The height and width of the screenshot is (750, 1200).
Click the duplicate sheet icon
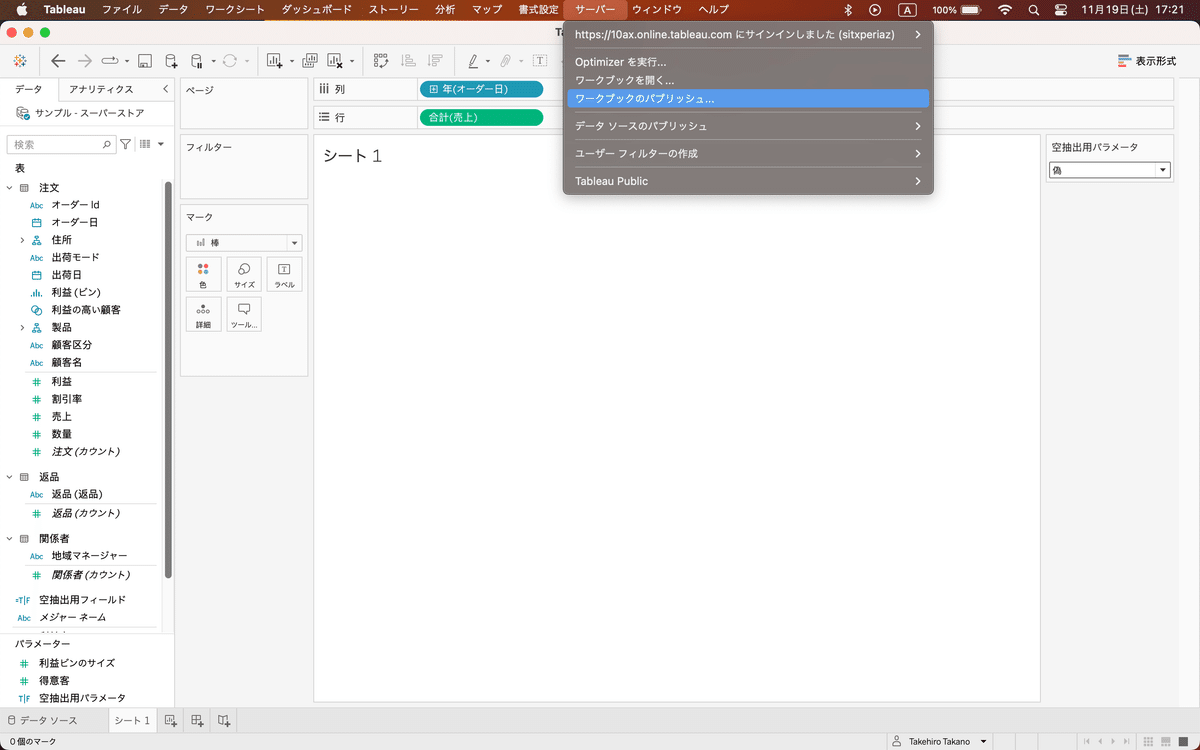pos(310,60)
